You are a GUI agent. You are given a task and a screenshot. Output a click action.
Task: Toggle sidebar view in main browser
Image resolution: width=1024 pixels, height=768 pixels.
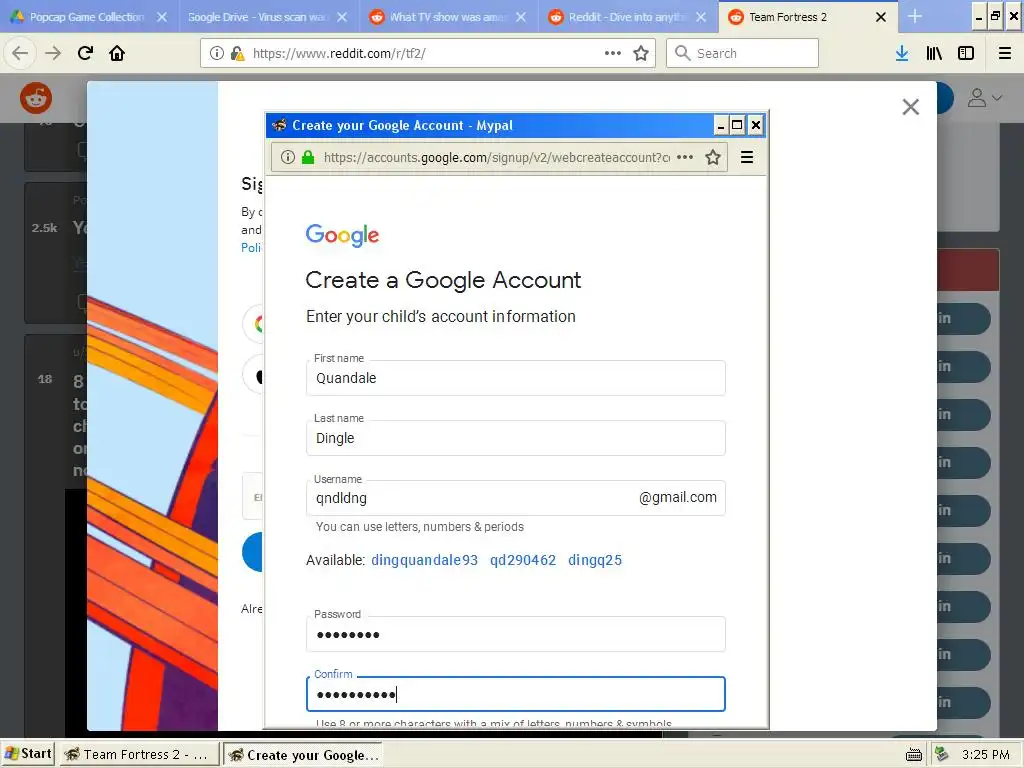pos(966,53)
